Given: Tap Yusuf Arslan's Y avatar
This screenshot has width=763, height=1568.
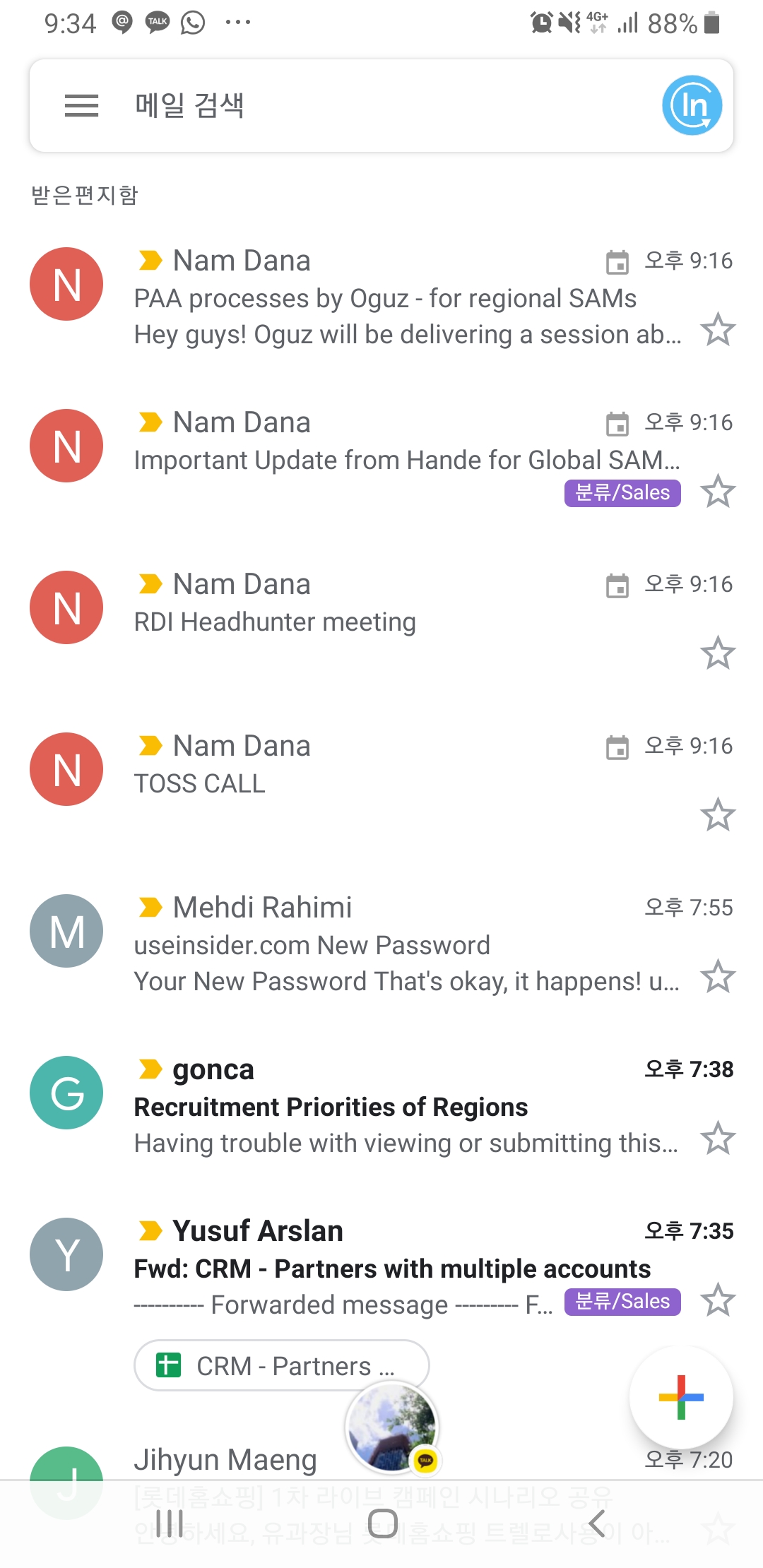Looking at the screenshot, I should coord(66,1254).
